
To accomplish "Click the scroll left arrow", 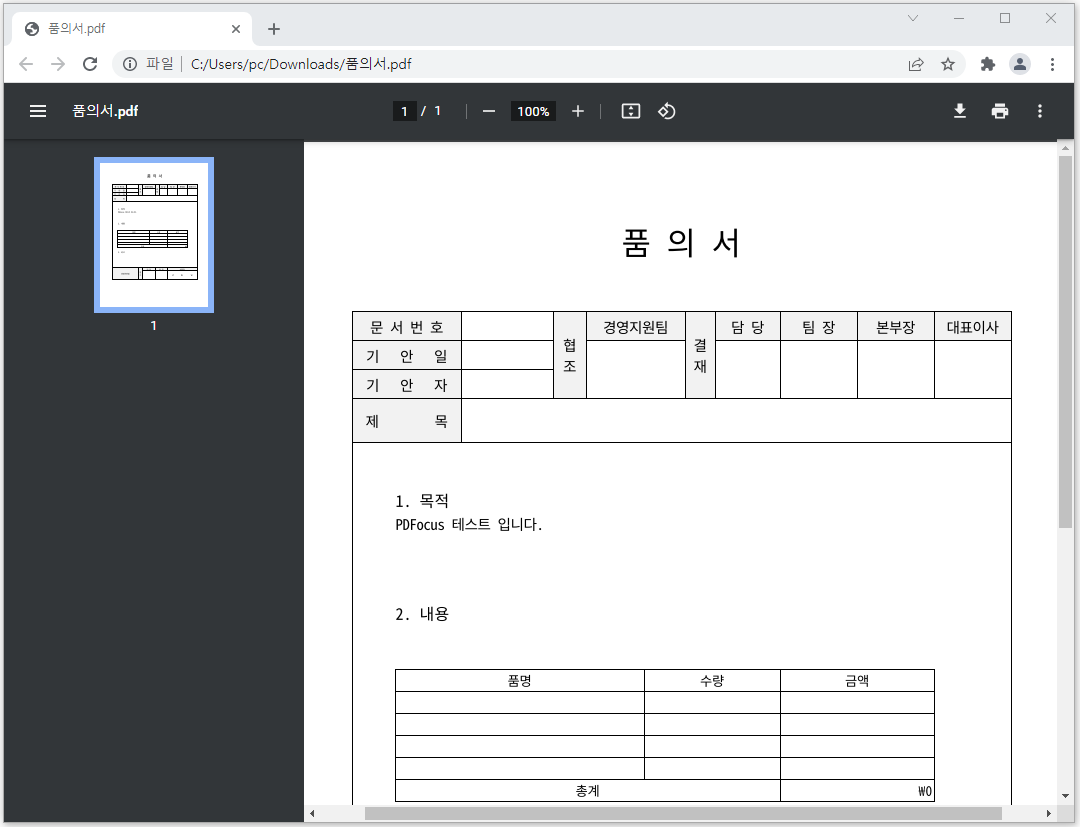I will tap(312, 813).
